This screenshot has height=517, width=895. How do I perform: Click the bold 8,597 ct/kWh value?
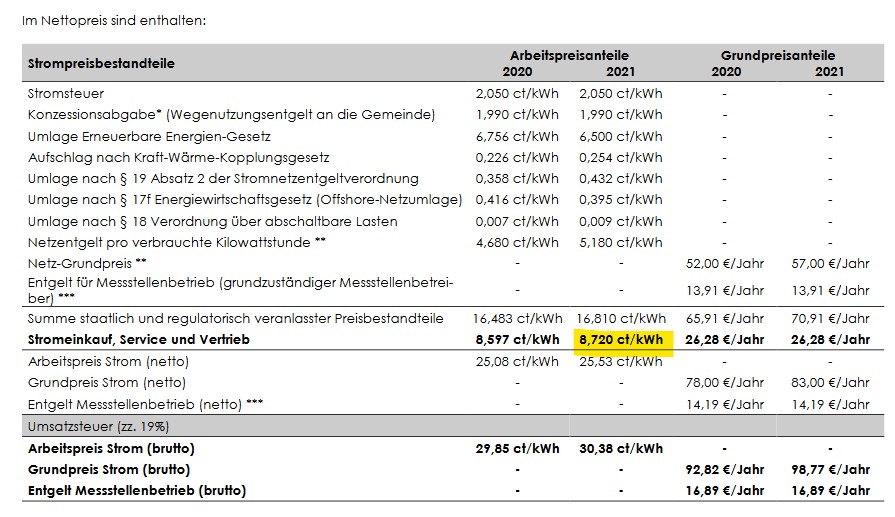[x=517, y=340]
